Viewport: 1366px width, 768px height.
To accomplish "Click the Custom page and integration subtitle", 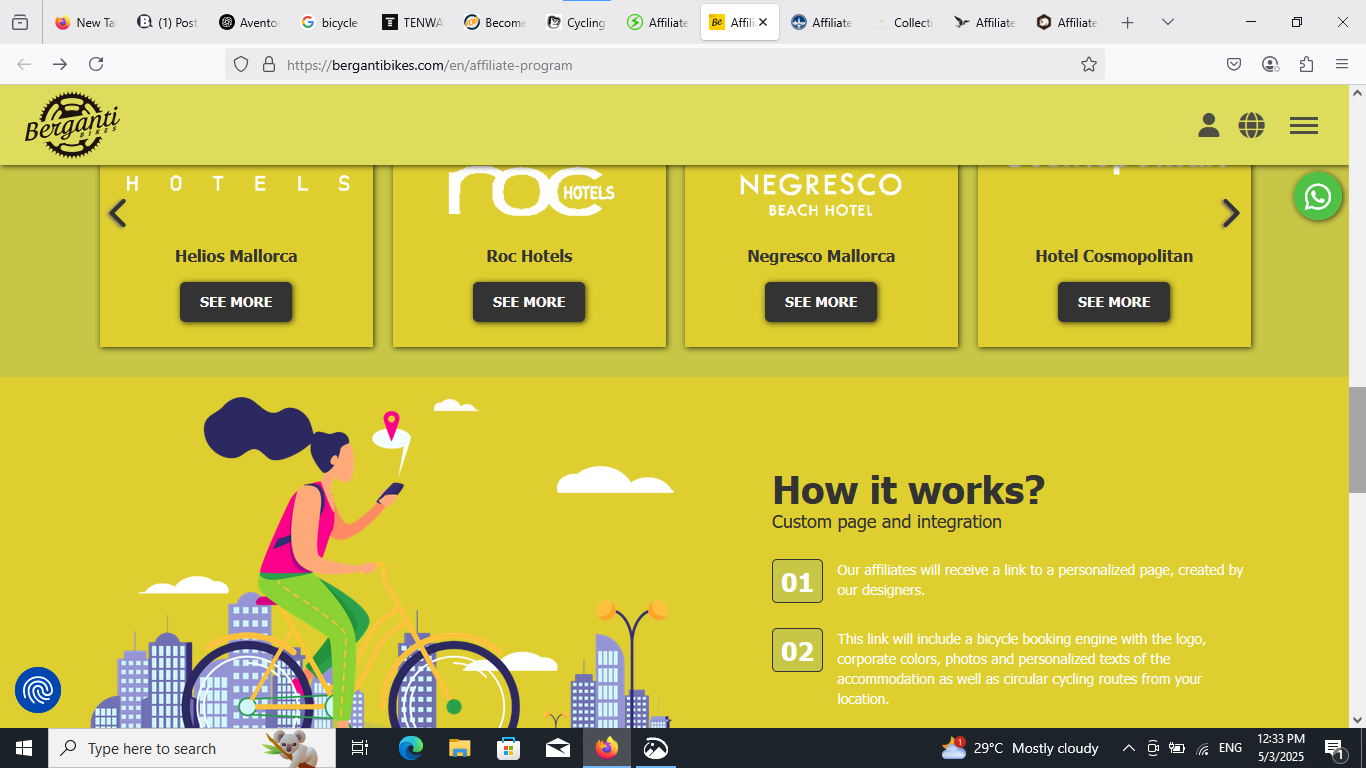I will pos(887,522).
